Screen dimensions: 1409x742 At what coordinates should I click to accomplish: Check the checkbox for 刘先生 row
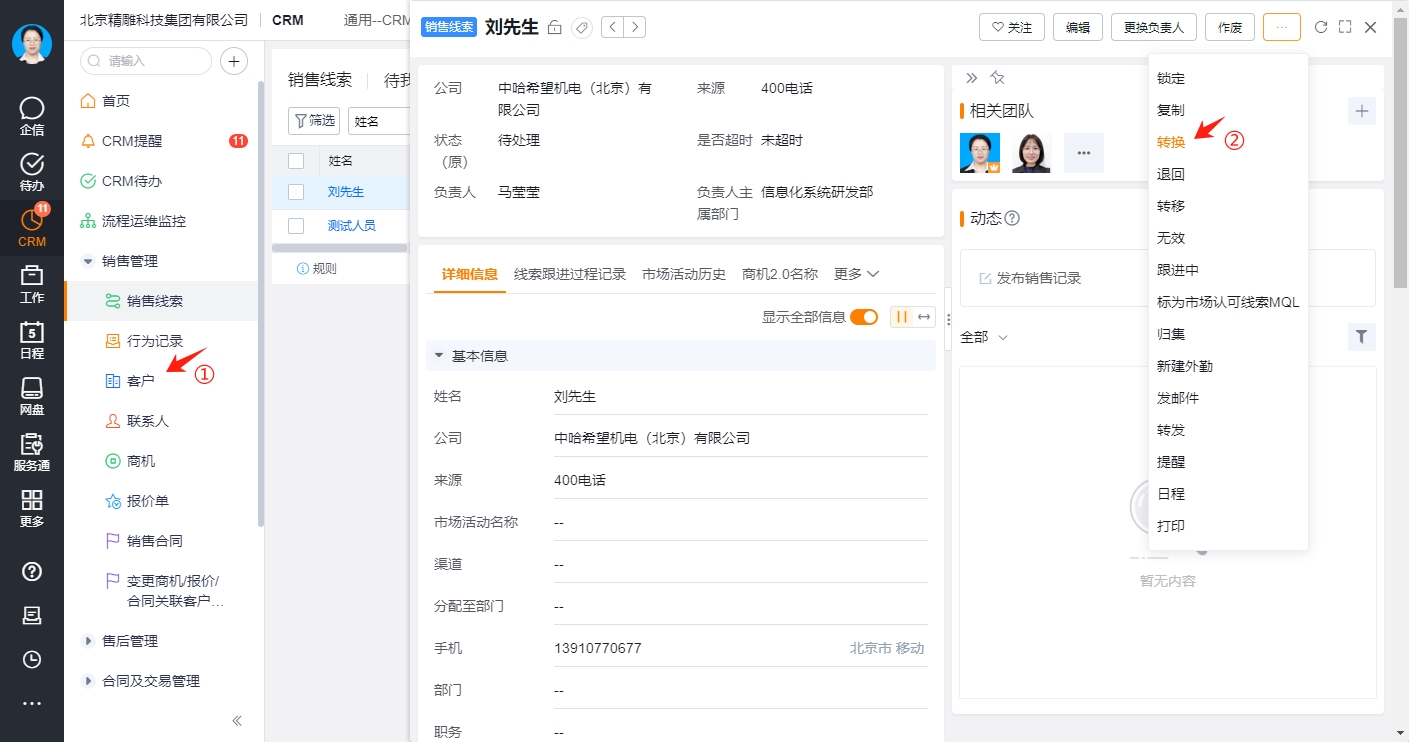(296, 192)
